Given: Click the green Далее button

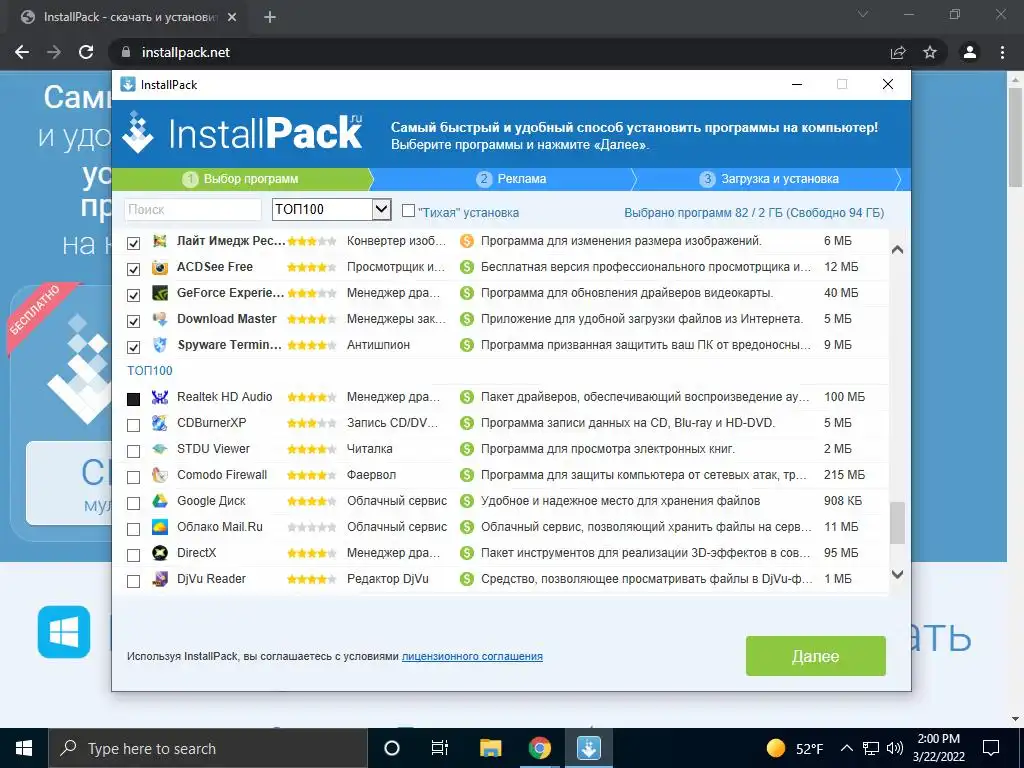Looking at the screenshot, I should pos(816,656).
